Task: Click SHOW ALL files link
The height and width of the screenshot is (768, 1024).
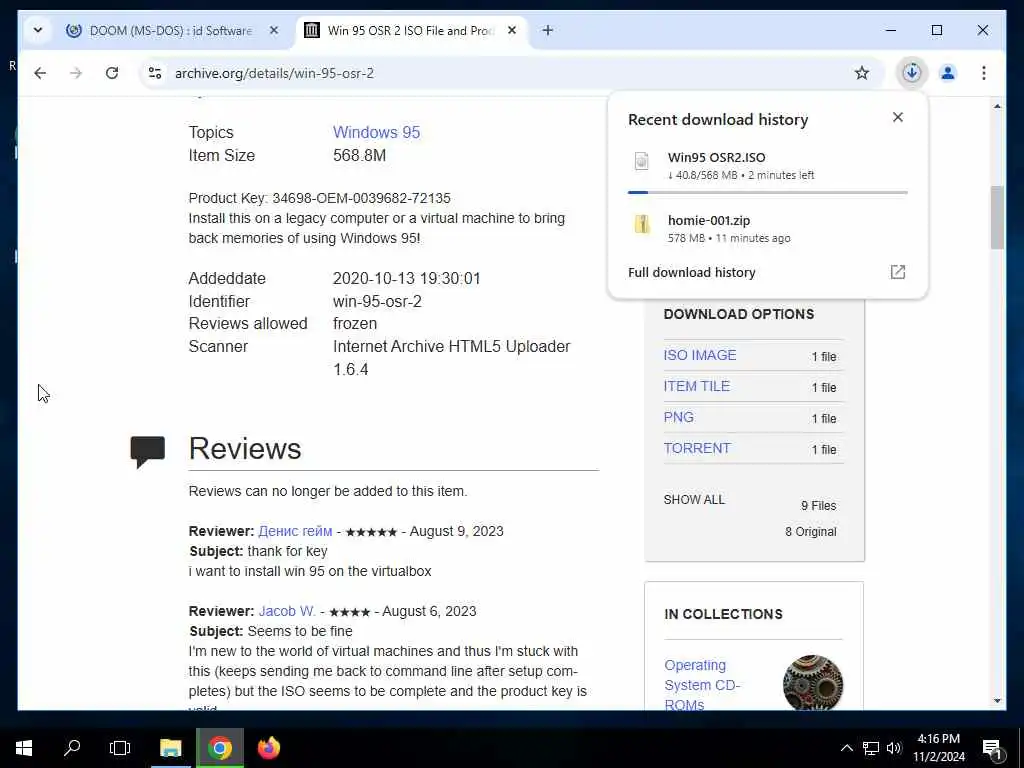Action: click(694, 500)
